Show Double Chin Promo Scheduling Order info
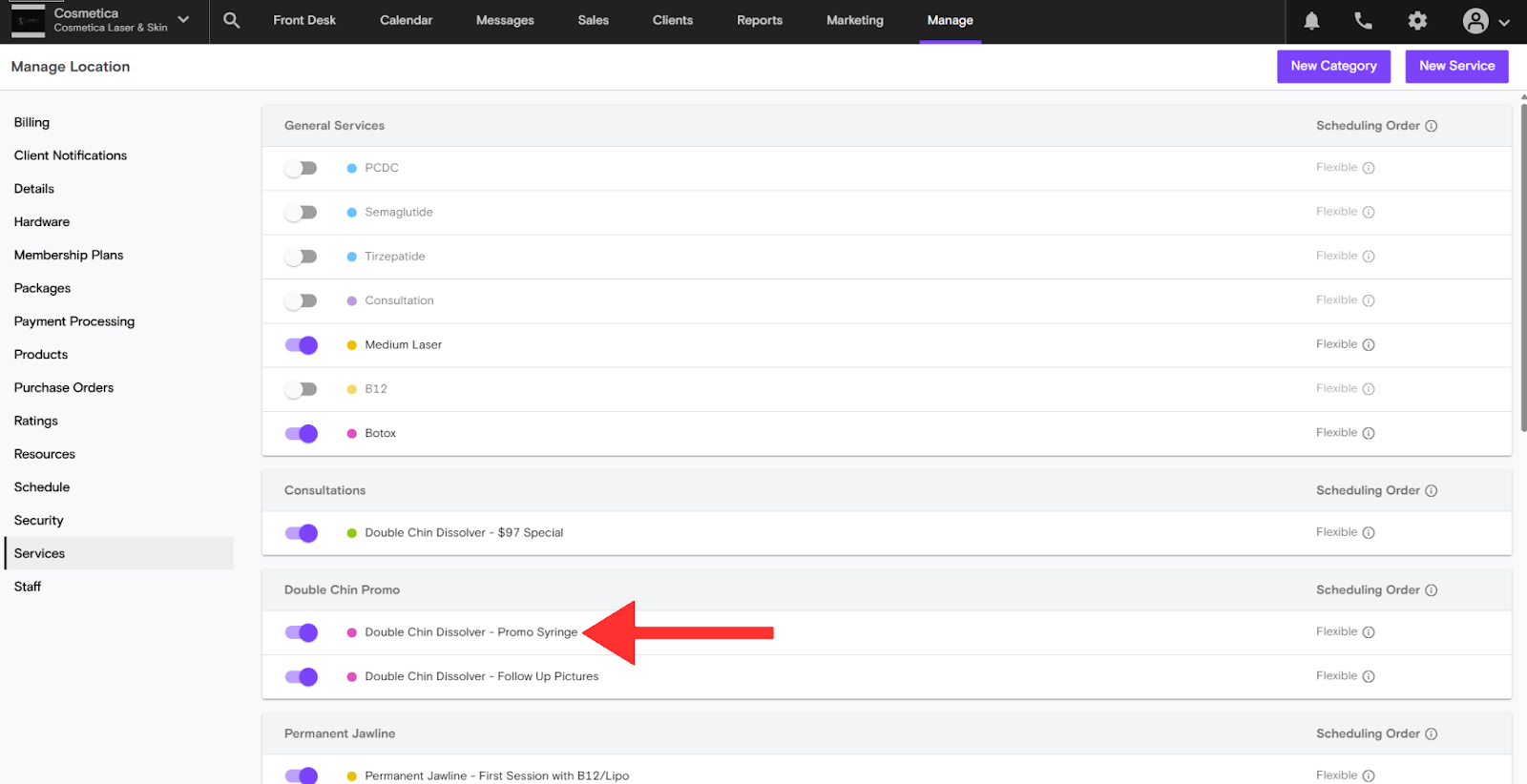 (x=1432, y=590)
